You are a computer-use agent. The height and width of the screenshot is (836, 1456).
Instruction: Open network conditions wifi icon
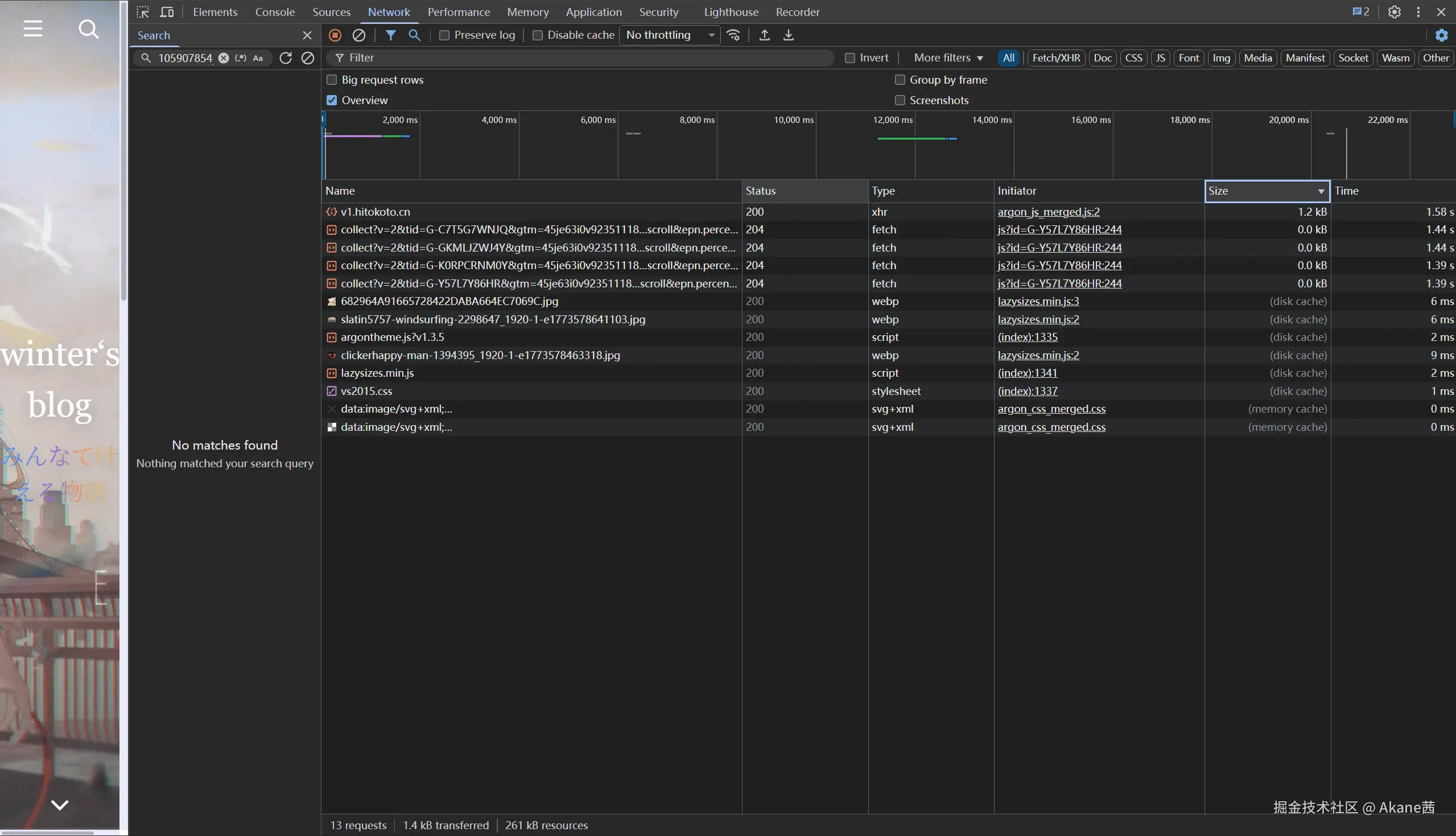click(x=733, y=35)
